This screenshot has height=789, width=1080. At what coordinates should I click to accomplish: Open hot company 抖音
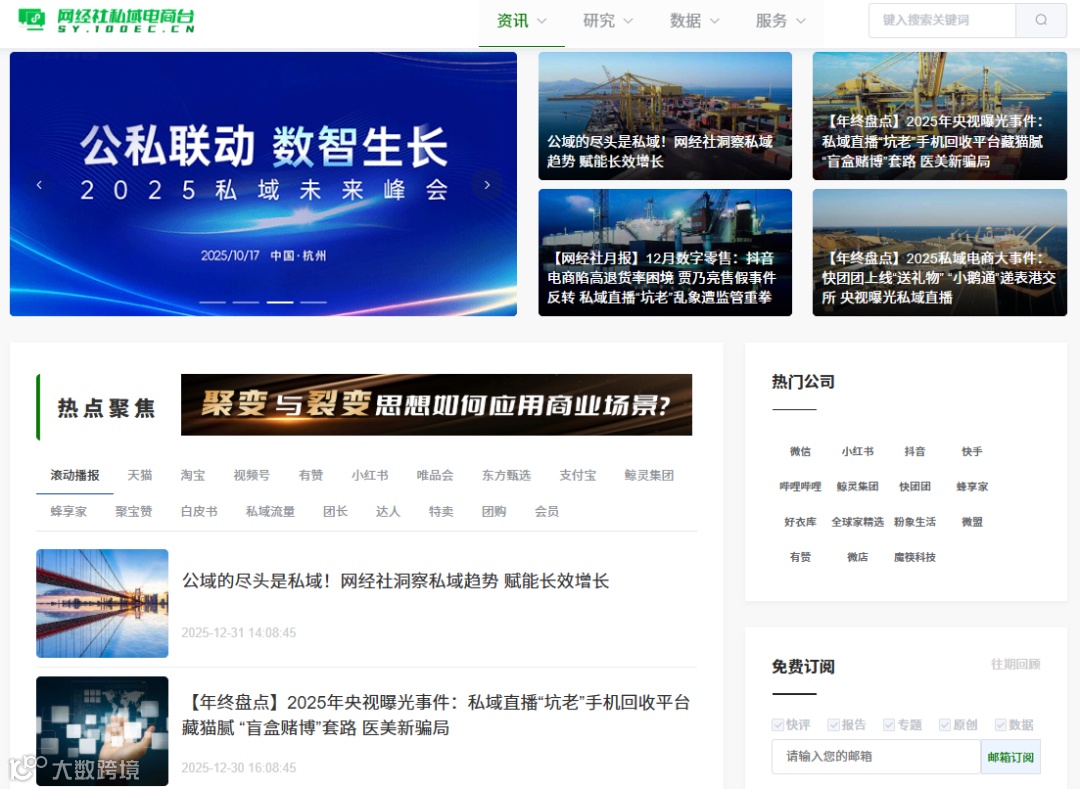click(915, 452)
